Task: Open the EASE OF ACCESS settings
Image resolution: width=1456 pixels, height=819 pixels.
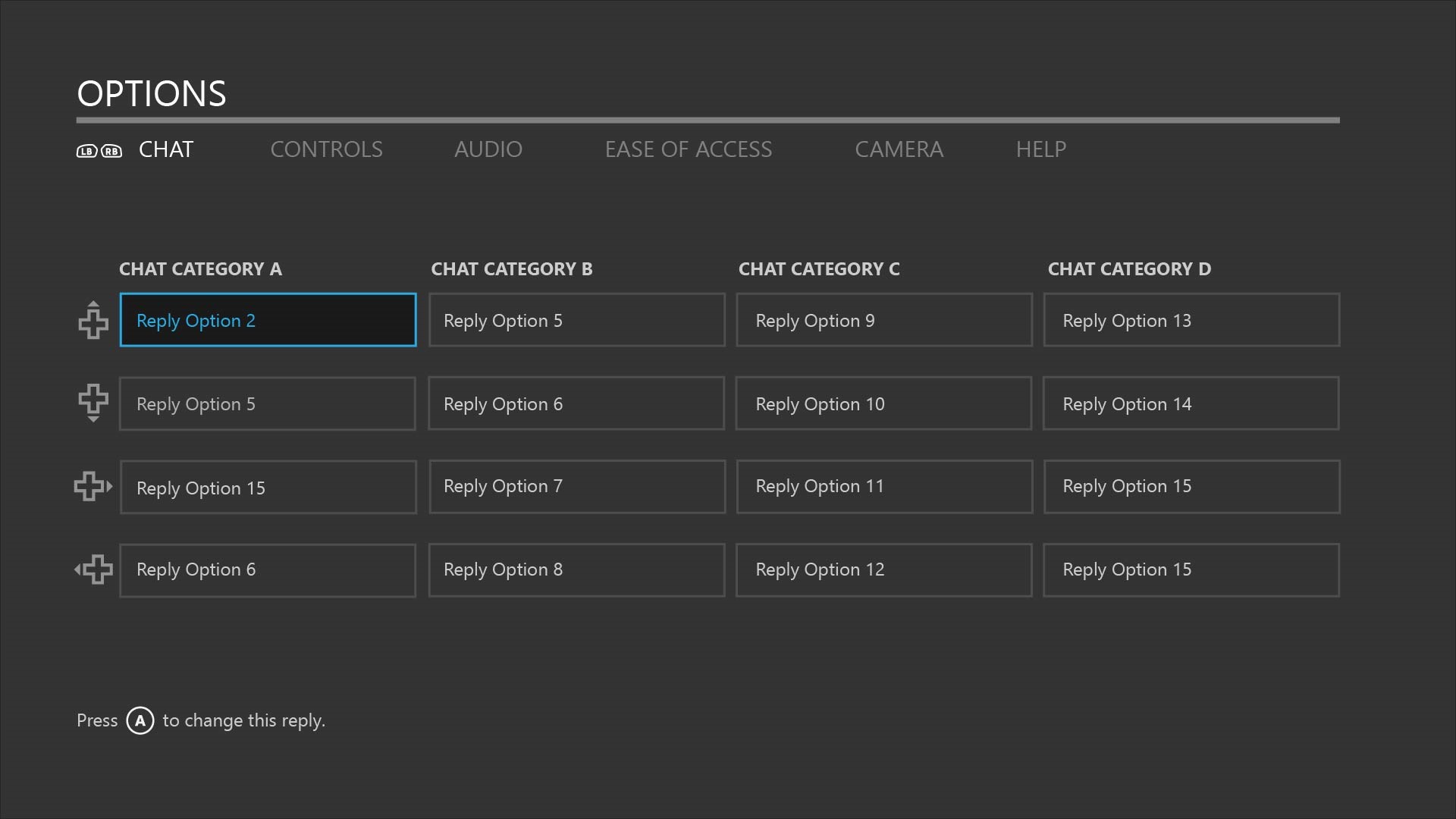Action: pyautogui.click(x=688, y=148)
